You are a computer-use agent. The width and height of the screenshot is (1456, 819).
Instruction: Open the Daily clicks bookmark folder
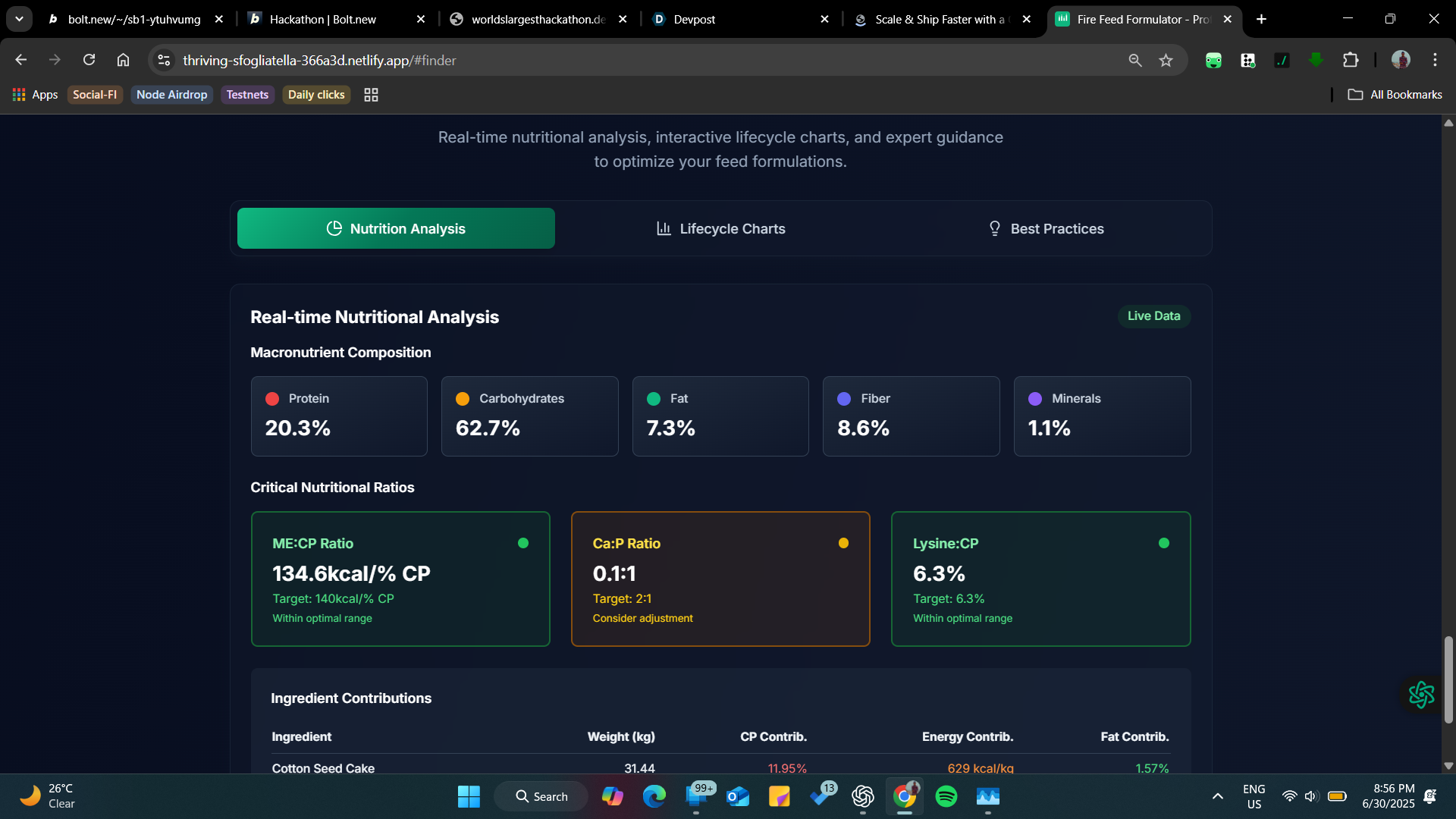[x=316, y=95]
